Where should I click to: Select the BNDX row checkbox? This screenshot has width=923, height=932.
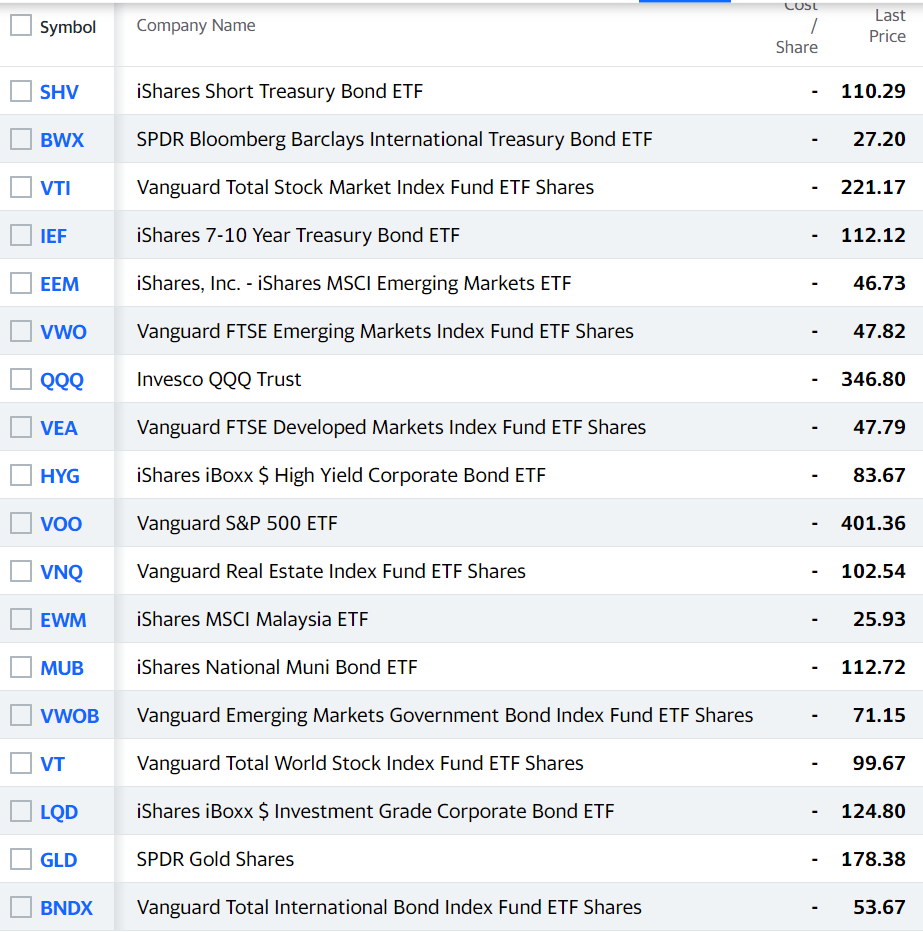pyautogui.click(x=21, y=908)
